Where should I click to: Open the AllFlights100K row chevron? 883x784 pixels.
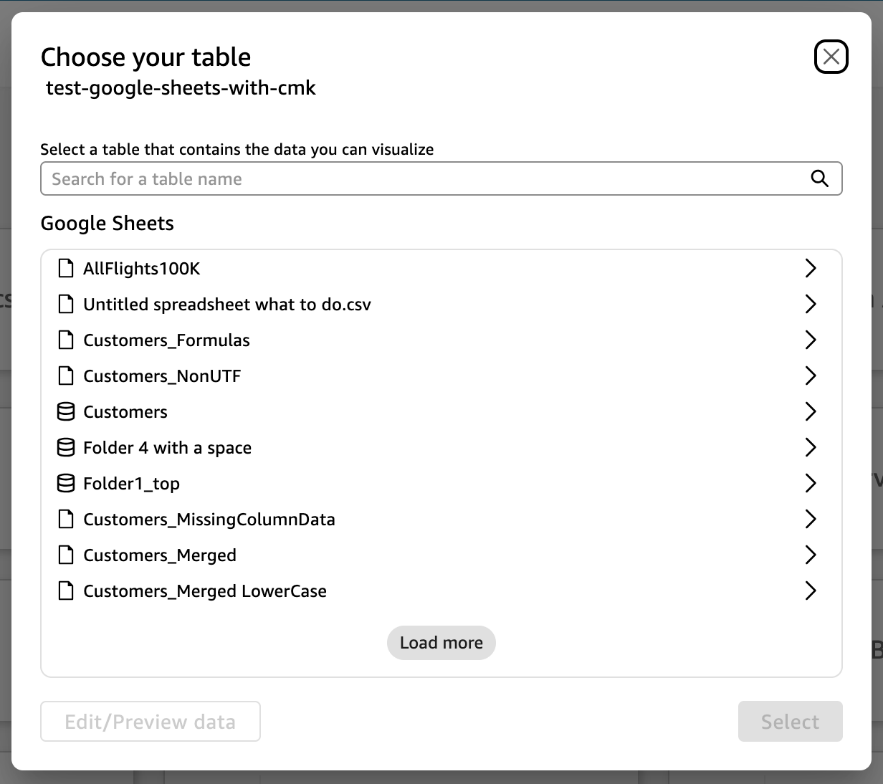[810, 268]
